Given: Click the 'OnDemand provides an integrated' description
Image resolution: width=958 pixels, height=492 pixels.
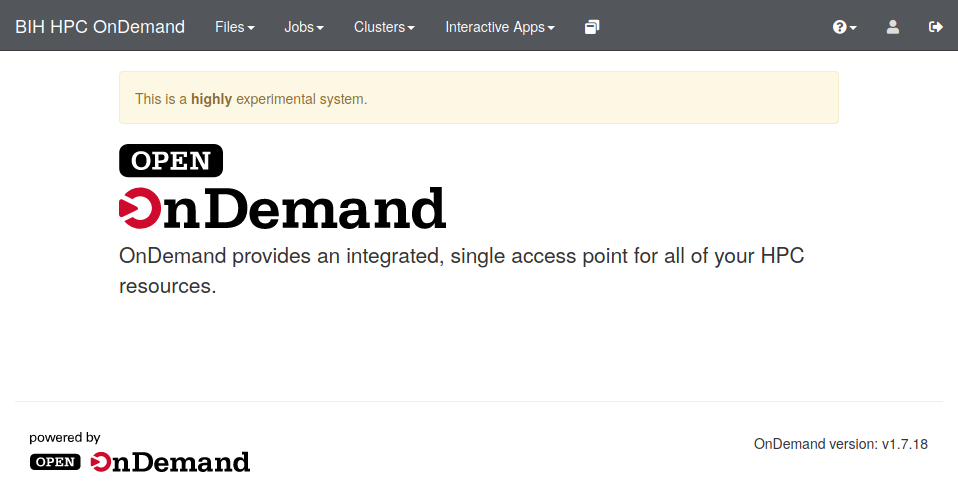Looking at the screenshot, I should (x=461, y=270).
